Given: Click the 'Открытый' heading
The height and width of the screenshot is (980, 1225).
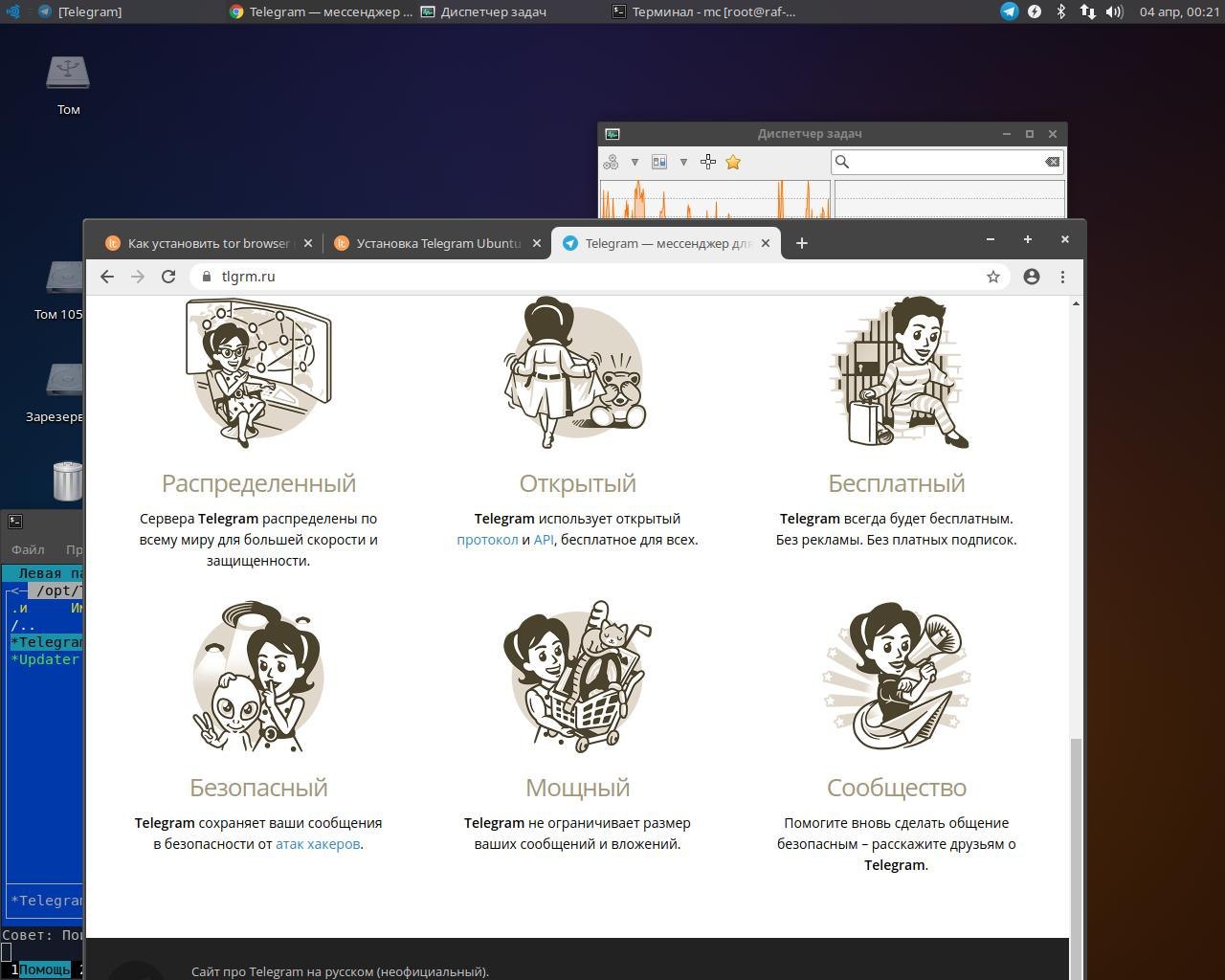Looking at the screenshot, I should point(577,483).
